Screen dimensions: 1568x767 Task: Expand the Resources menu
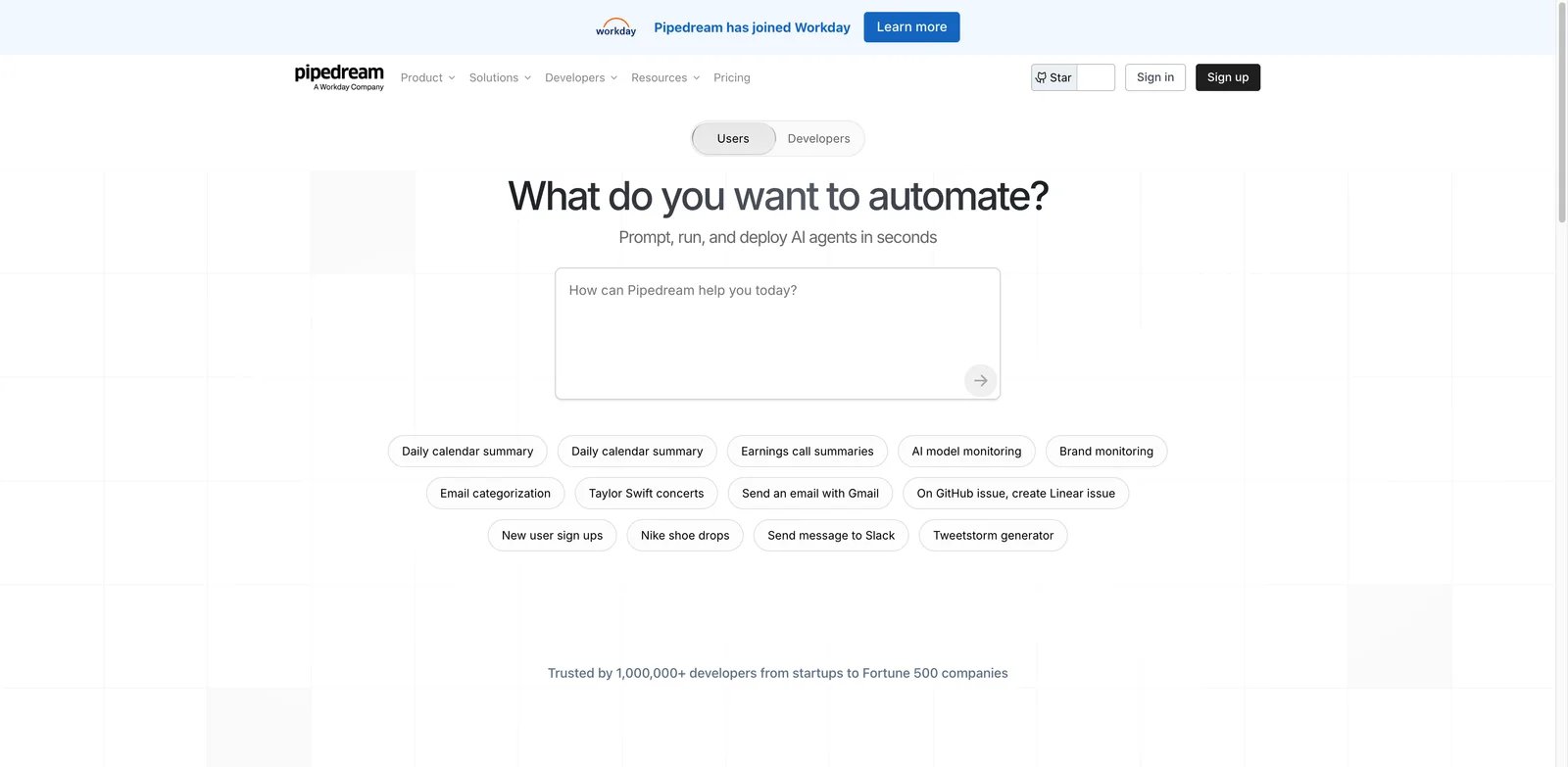point(665,77)
